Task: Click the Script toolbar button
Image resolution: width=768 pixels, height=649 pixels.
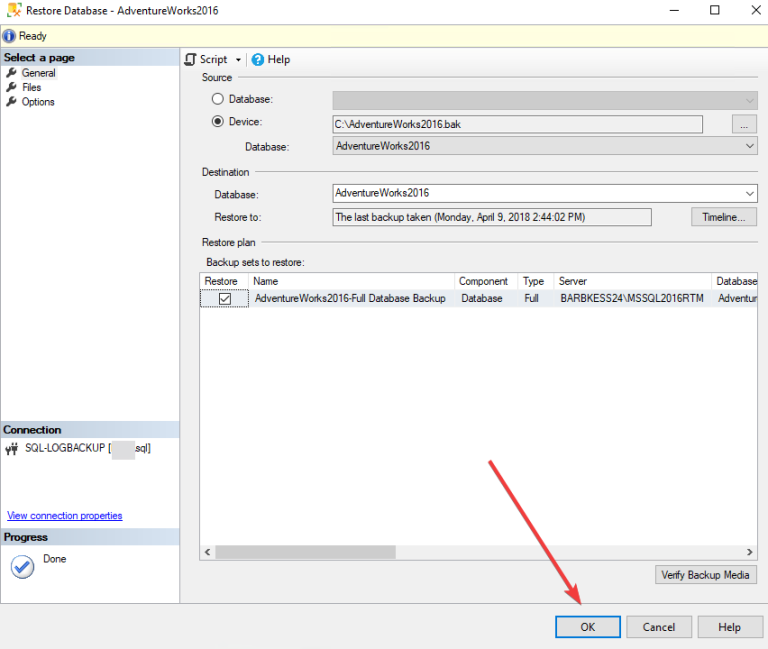Action: [x=206, y=59]
